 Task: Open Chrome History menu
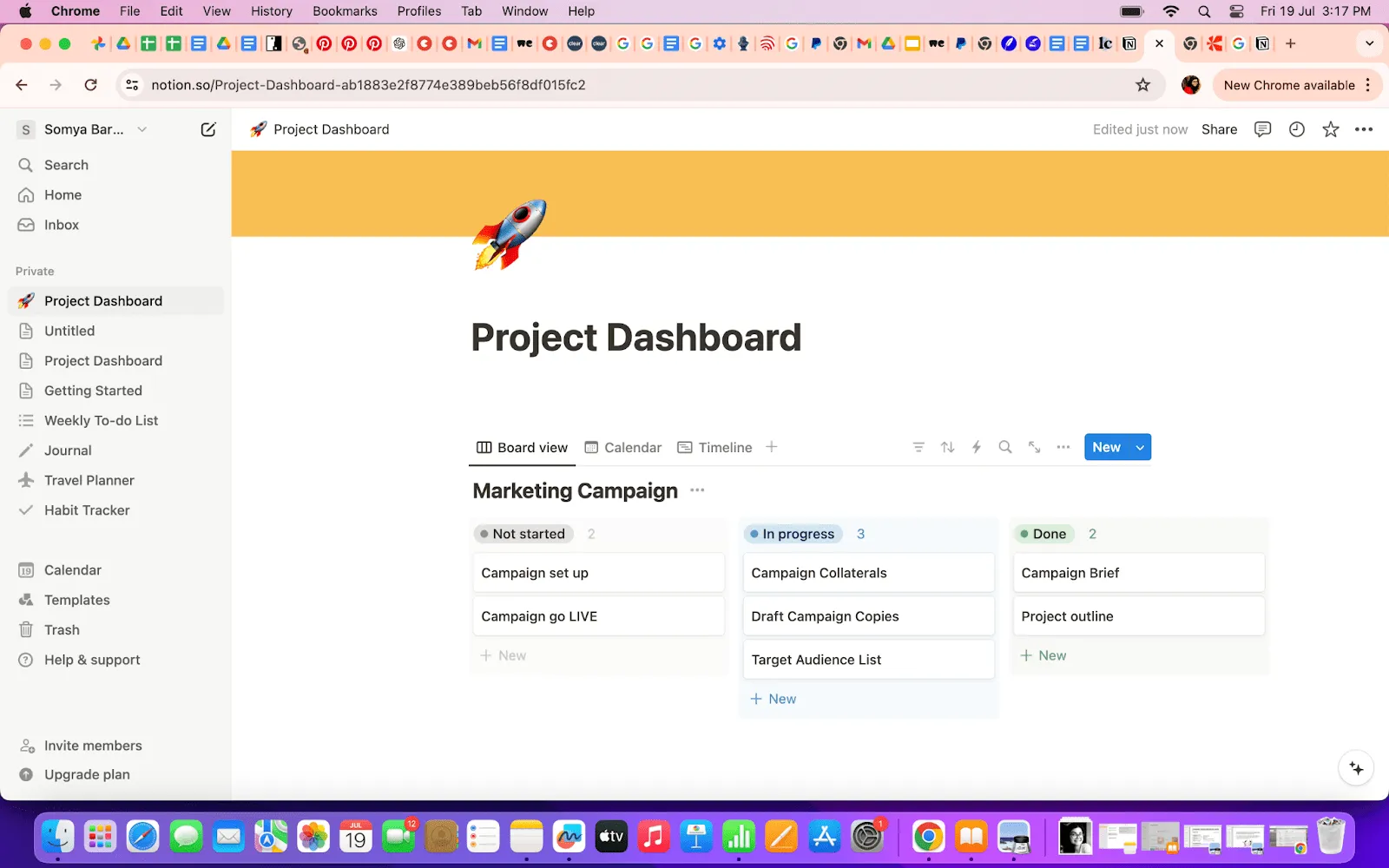click(x=272, y=11)
